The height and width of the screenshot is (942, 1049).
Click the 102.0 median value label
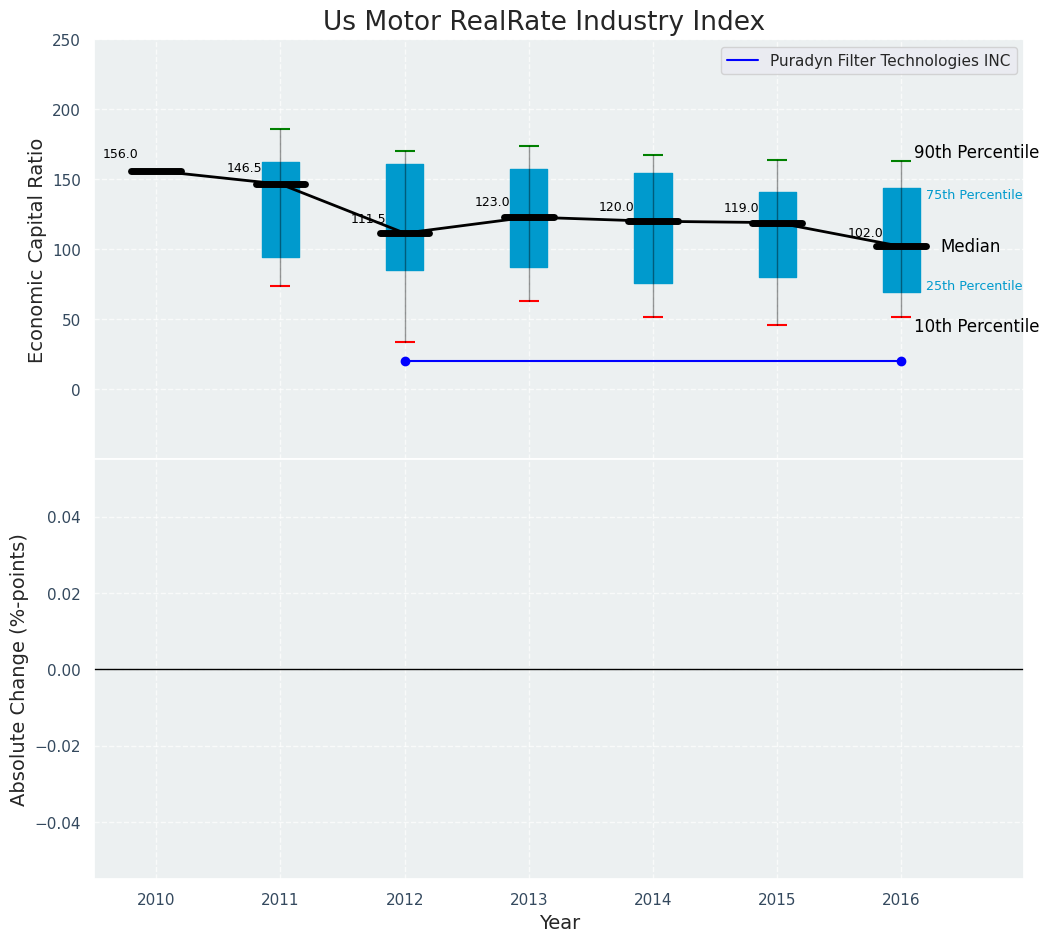[865, 233]
